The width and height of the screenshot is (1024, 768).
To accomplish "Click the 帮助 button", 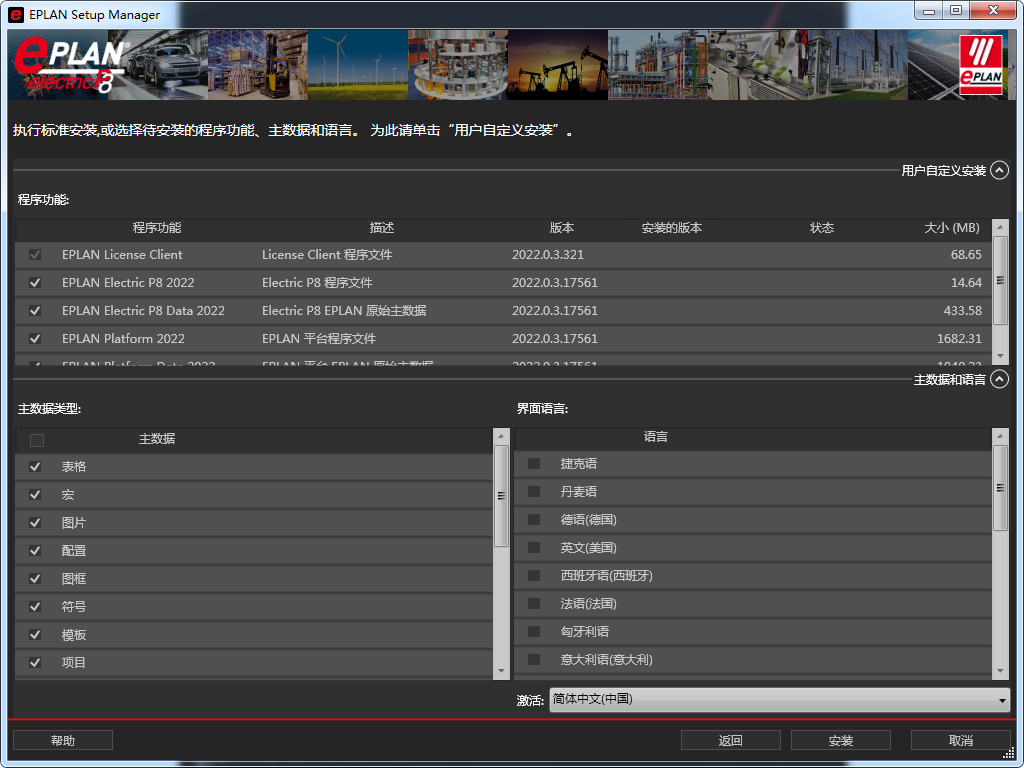I will [x=62, y=740].
